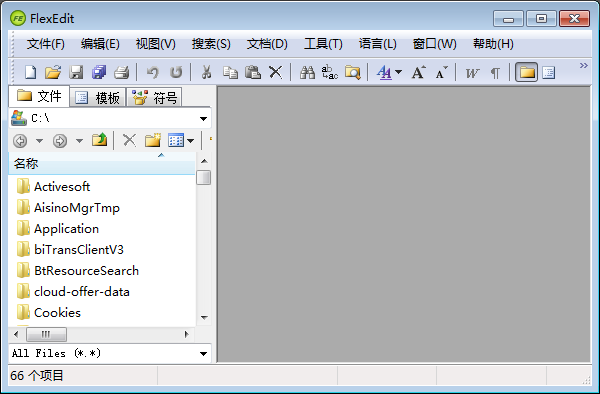Click vertical scrollbar thumb in file list
This screenshot has width=600, height=394.
204,177
